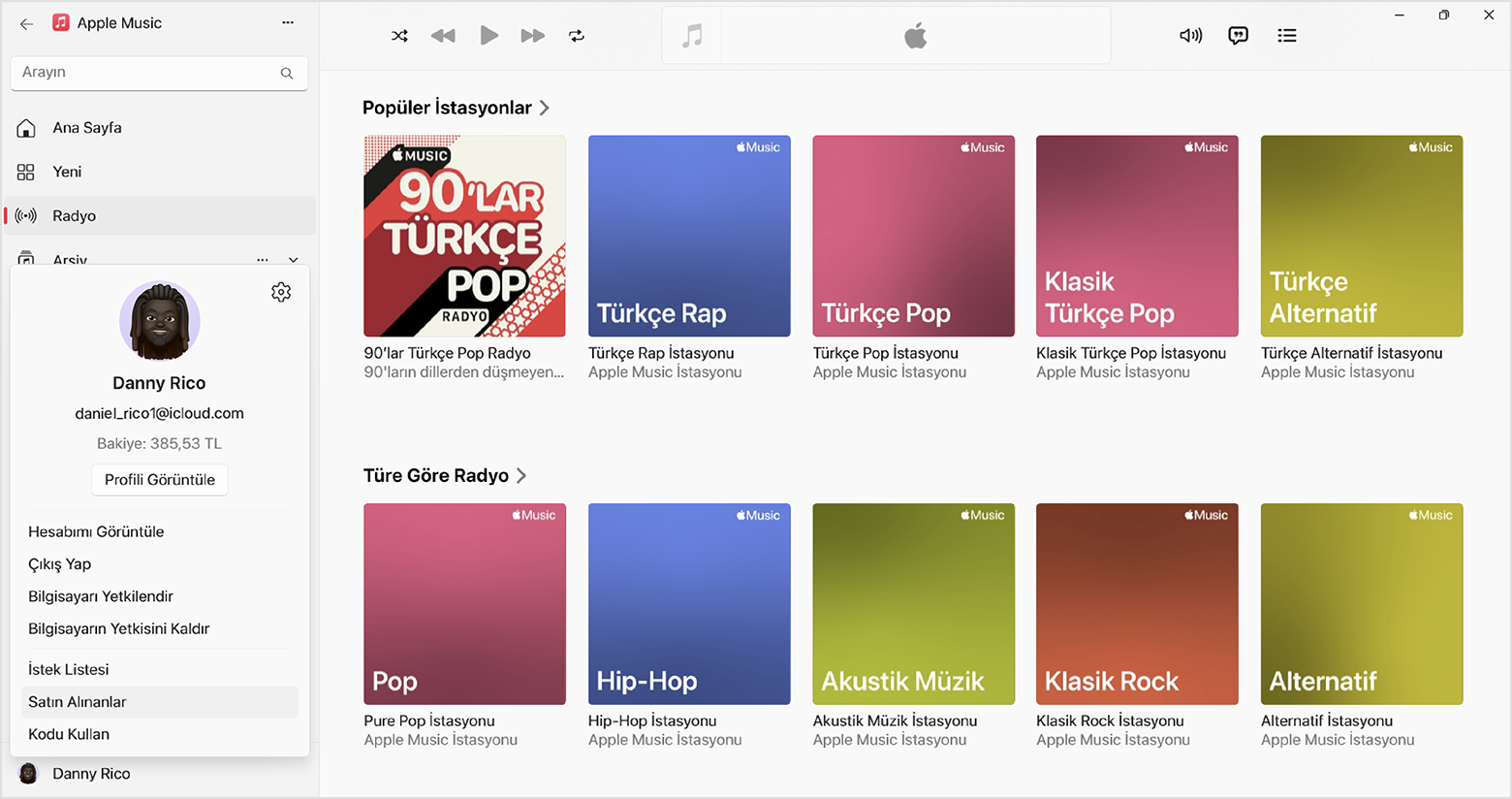This screenshot has width=1512, height=799.
Task: Open Satın Alınanlar
Action: (160, 702)
